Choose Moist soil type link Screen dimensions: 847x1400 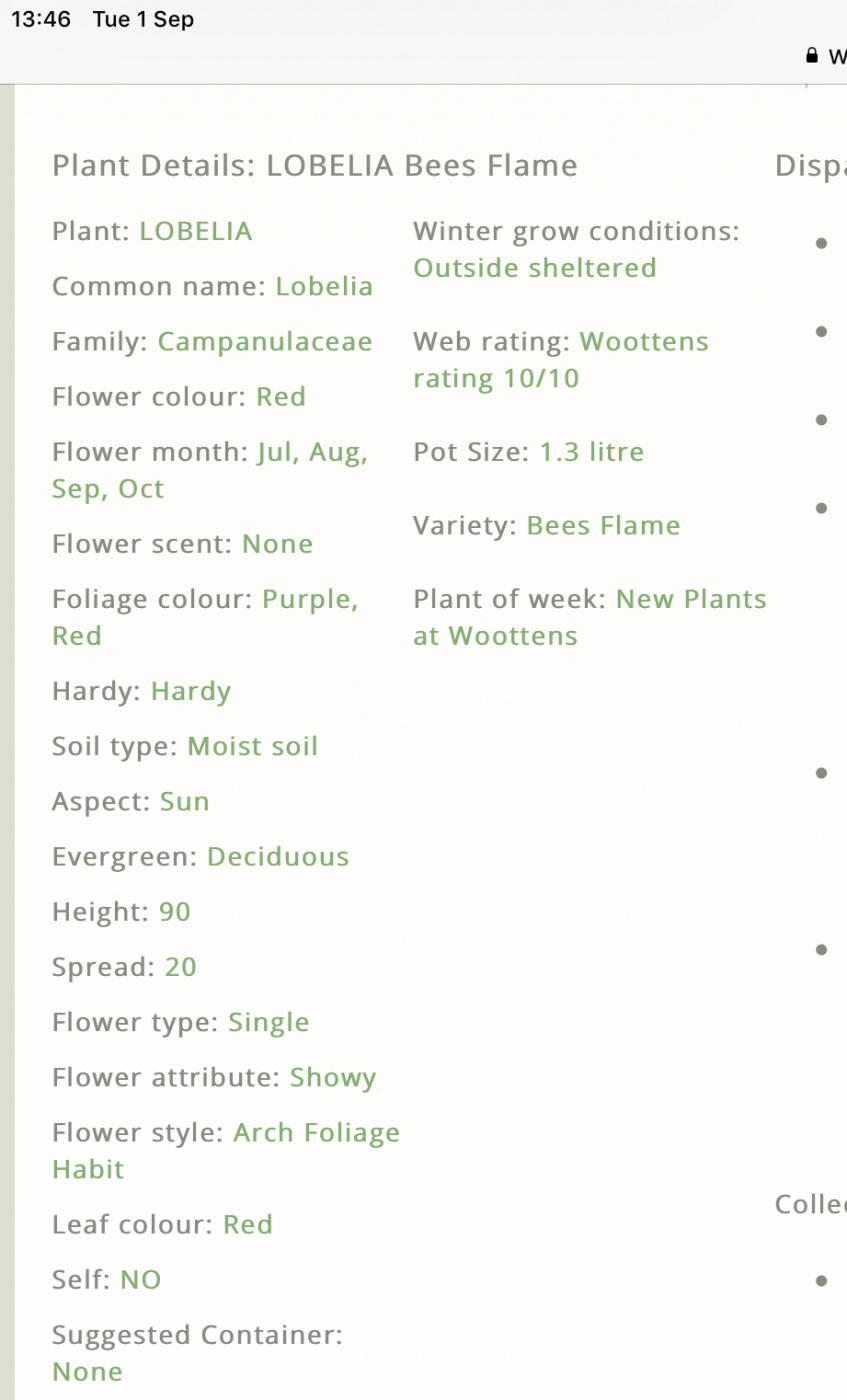[253, 747]
